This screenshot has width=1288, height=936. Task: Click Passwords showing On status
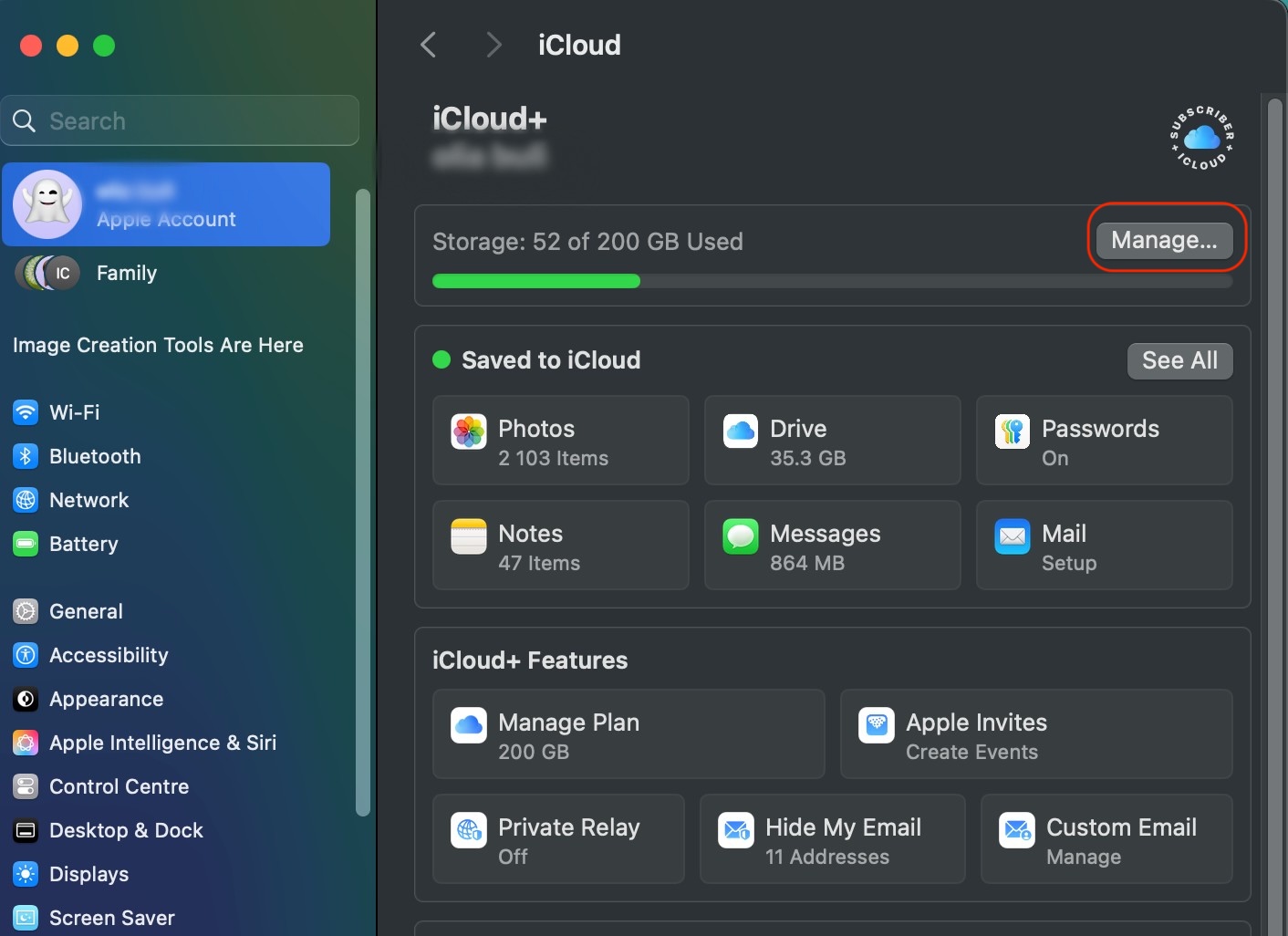[1103, 441]
